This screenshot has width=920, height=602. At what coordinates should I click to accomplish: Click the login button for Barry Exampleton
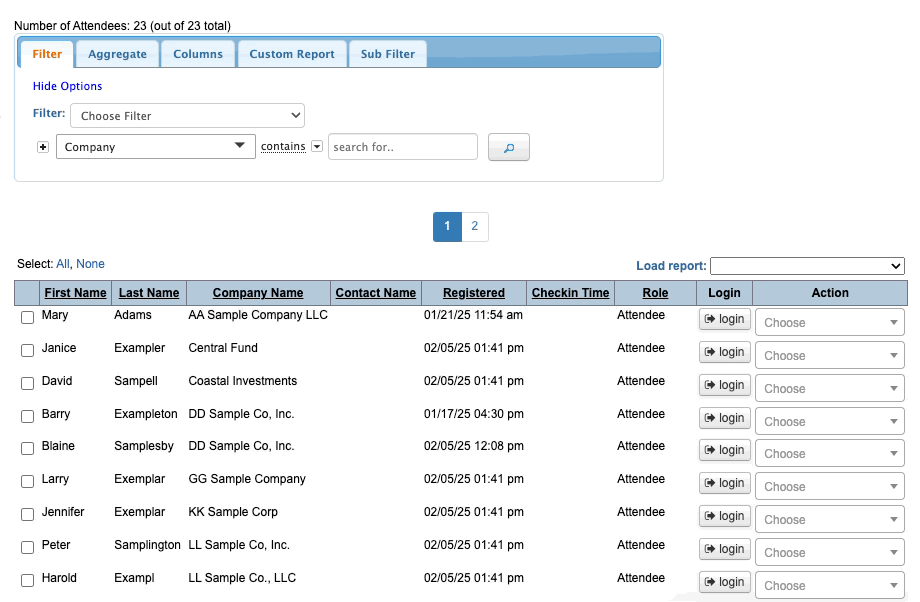pyautogui.click(x=725, y=417)
